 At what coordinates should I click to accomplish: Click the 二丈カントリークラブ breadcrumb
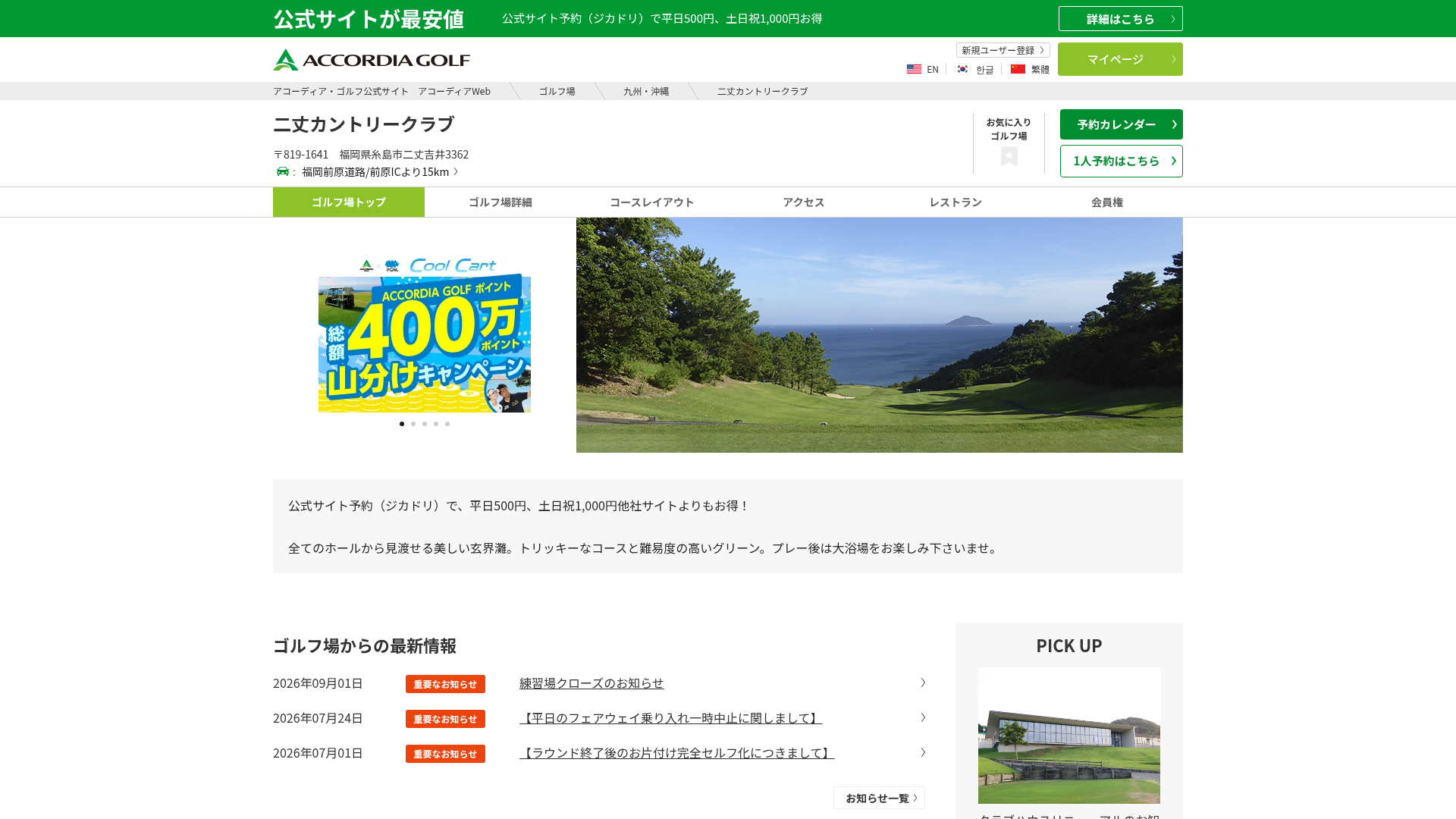click(762, 91)
